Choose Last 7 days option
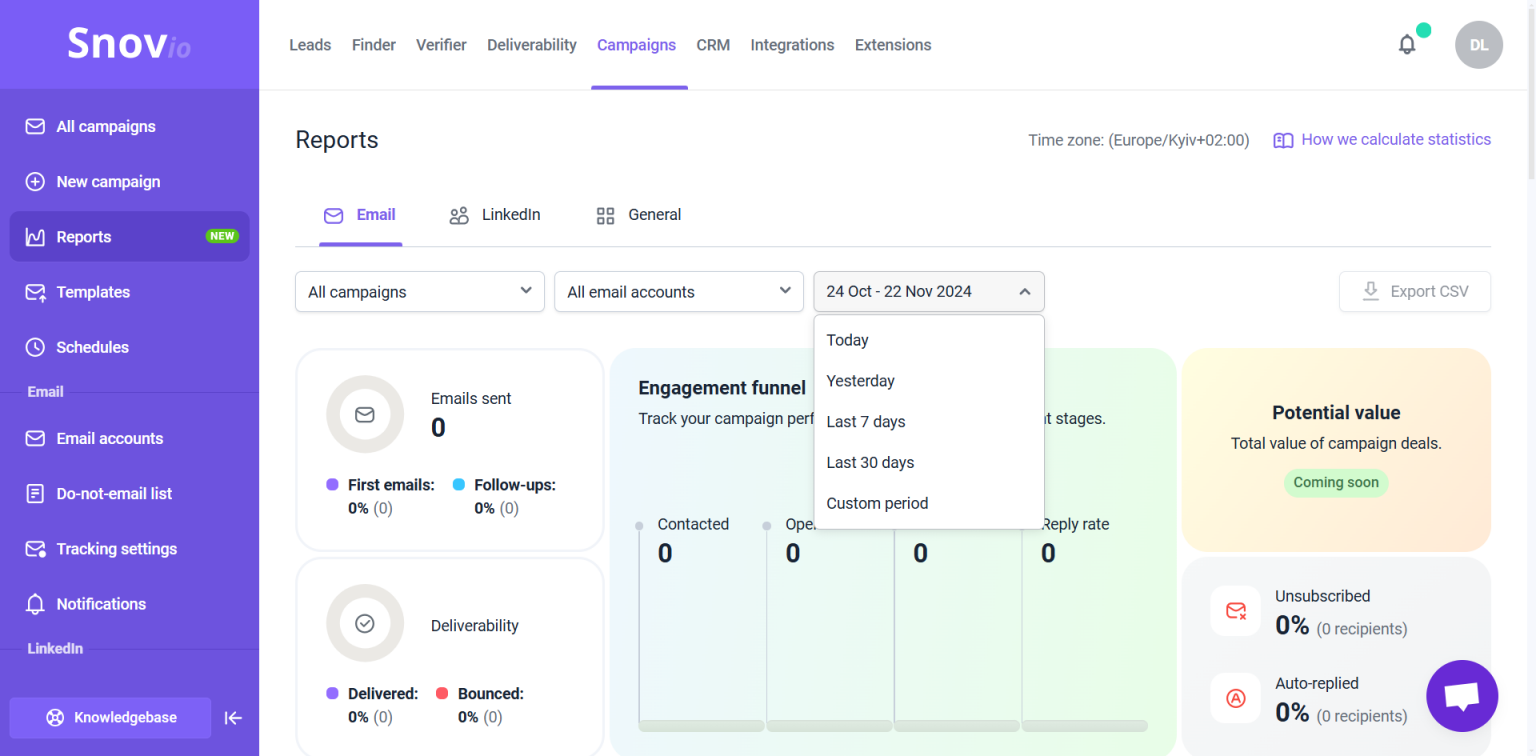 [x=929, y=422]
